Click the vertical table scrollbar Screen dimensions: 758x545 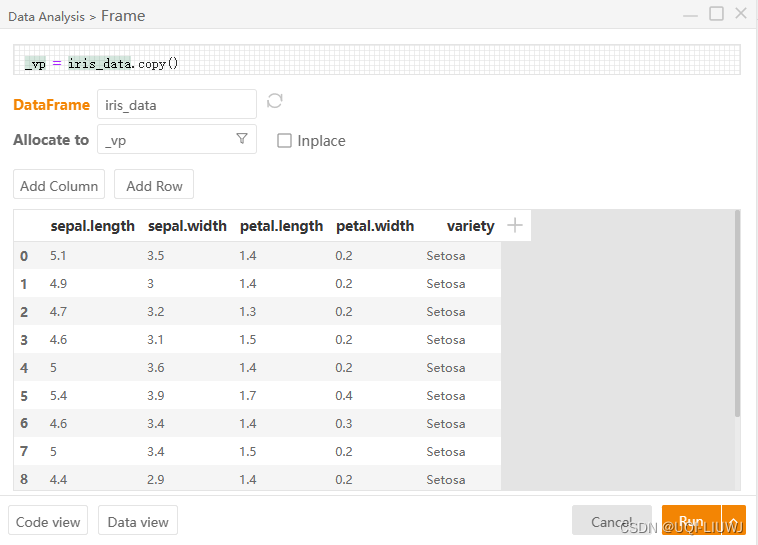coord(738,312)
